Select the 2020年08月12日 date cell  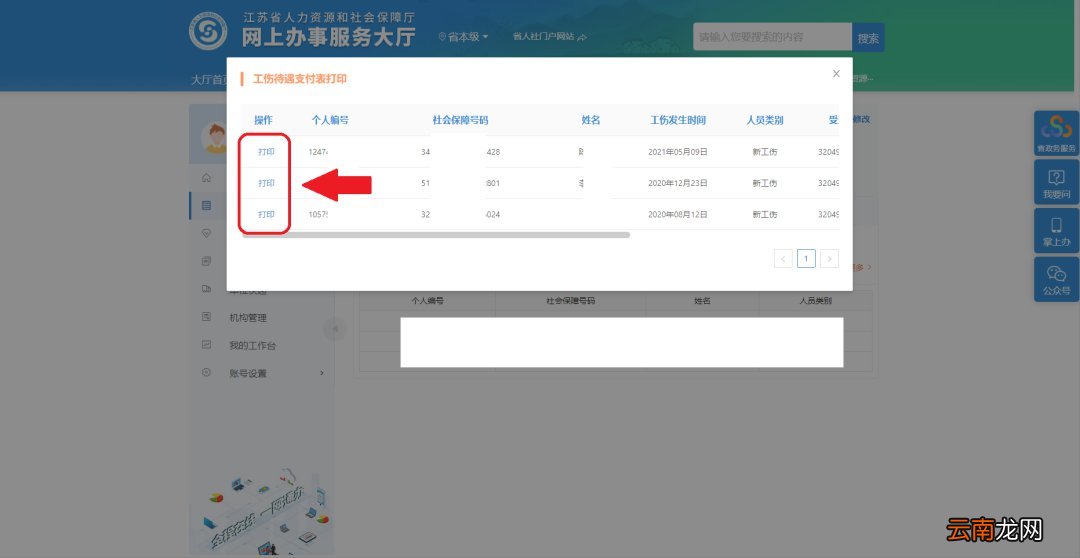pos(678,214)
